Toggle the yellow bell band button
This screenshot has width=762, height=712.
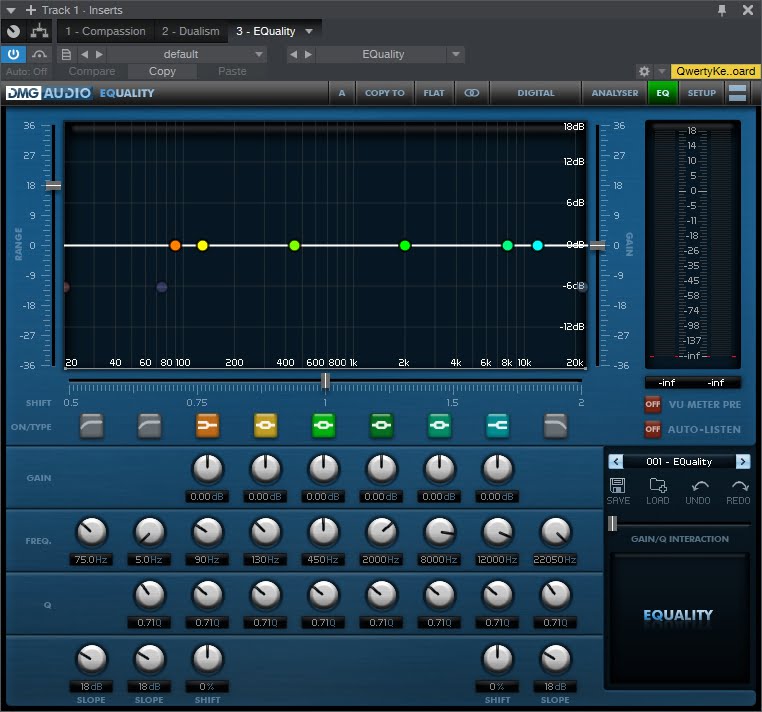265,426
